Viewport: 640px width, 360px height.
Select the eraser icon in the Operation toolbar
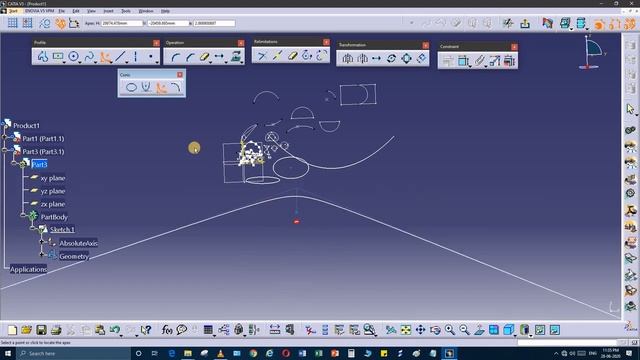[204, 57]
